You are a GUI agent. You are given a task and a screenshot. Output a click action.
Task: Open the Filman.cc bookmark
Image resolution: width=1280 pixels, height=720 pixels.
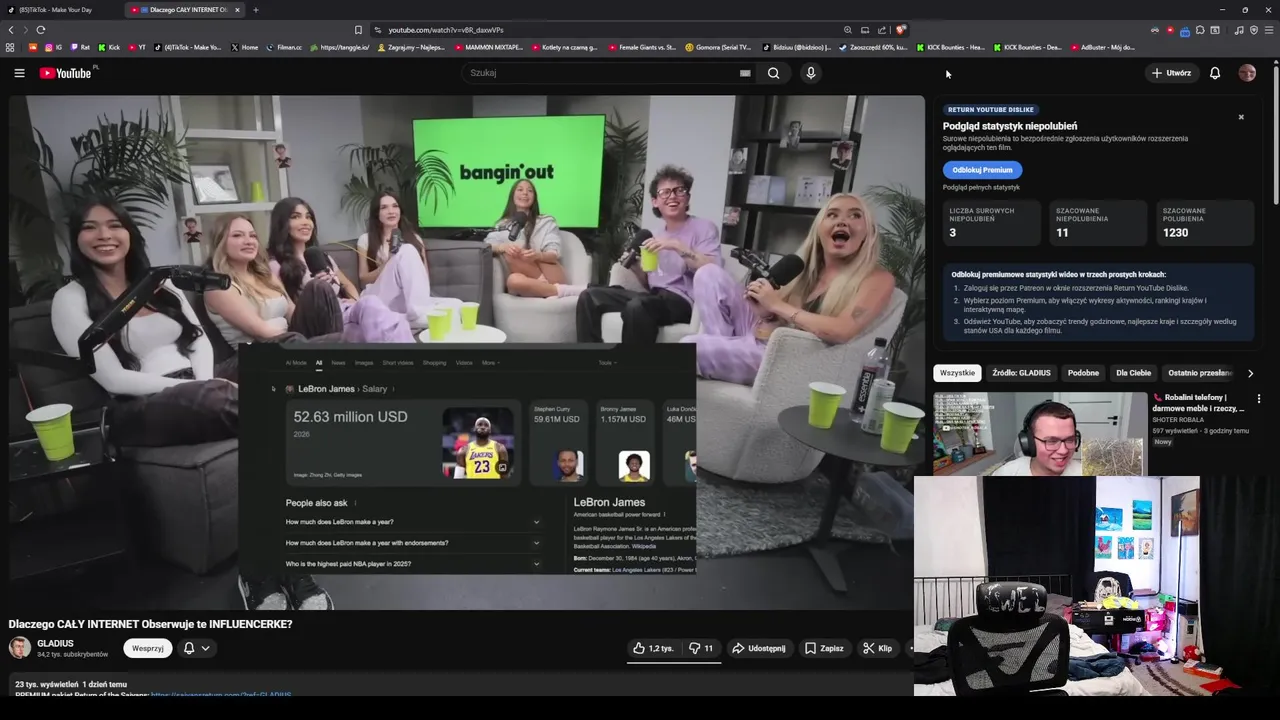point(284,47)
